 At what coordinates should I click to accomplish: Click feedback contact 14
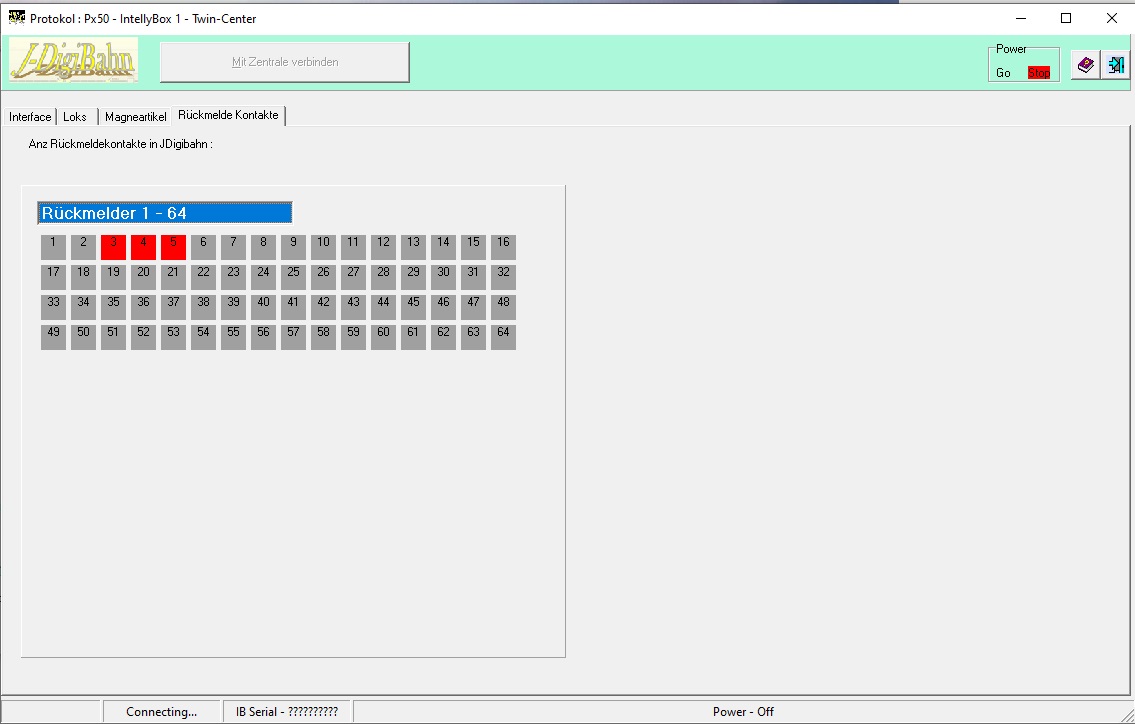(443, 248)
